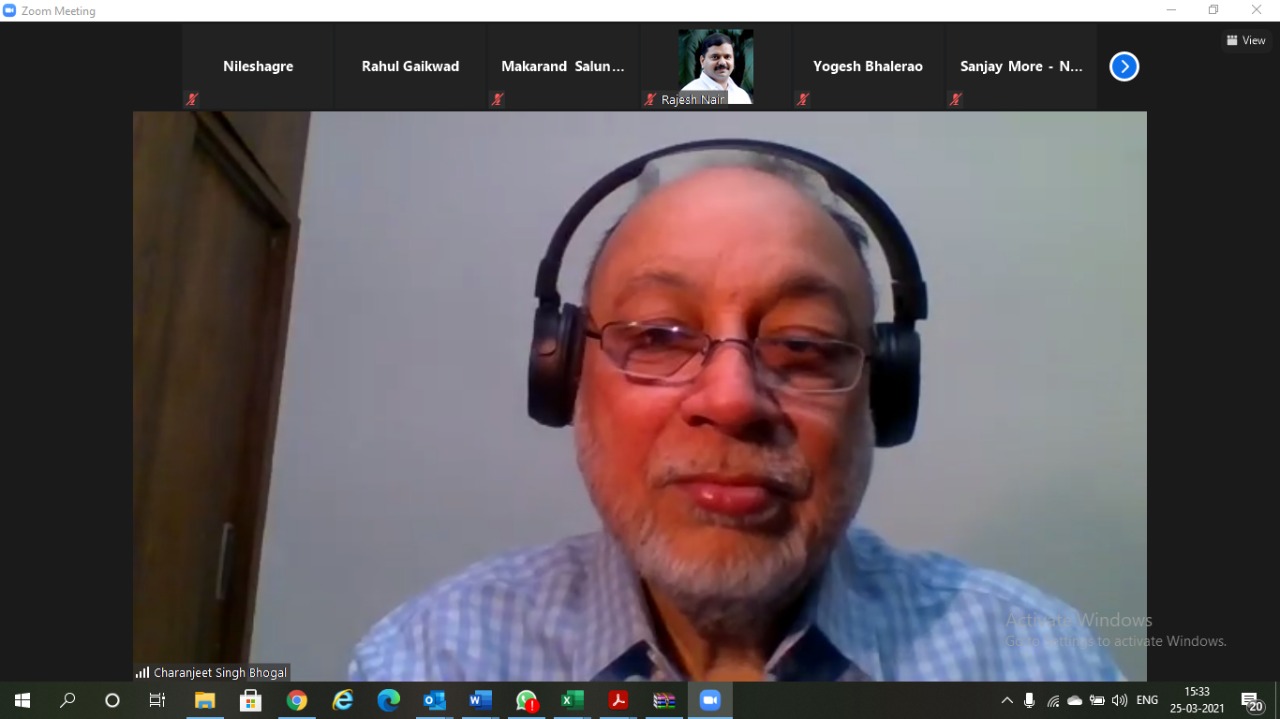Click the battery icon in system tray

1097,700
